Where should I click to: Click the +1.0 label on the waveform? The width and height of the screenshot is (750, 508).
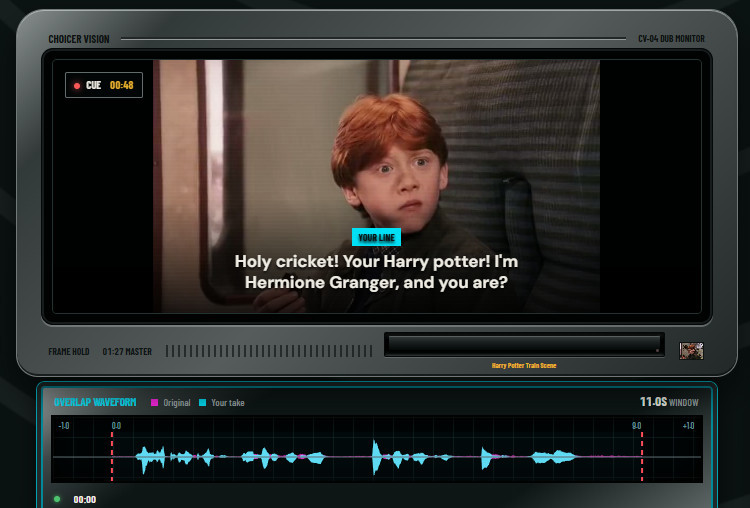688,426
